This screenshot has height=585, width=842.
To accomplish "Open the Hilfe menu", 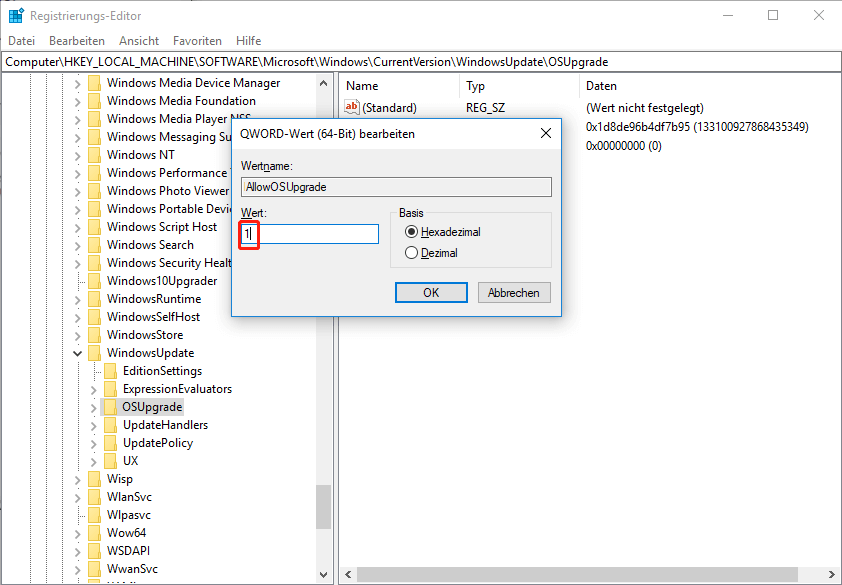I will tap(249, 41).
